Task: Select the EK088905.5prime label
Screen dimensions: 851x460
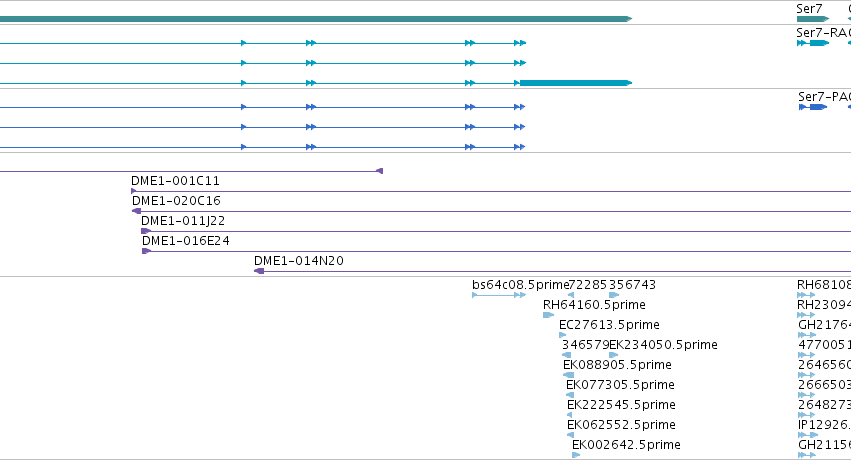Action: [x=617, y=365]
